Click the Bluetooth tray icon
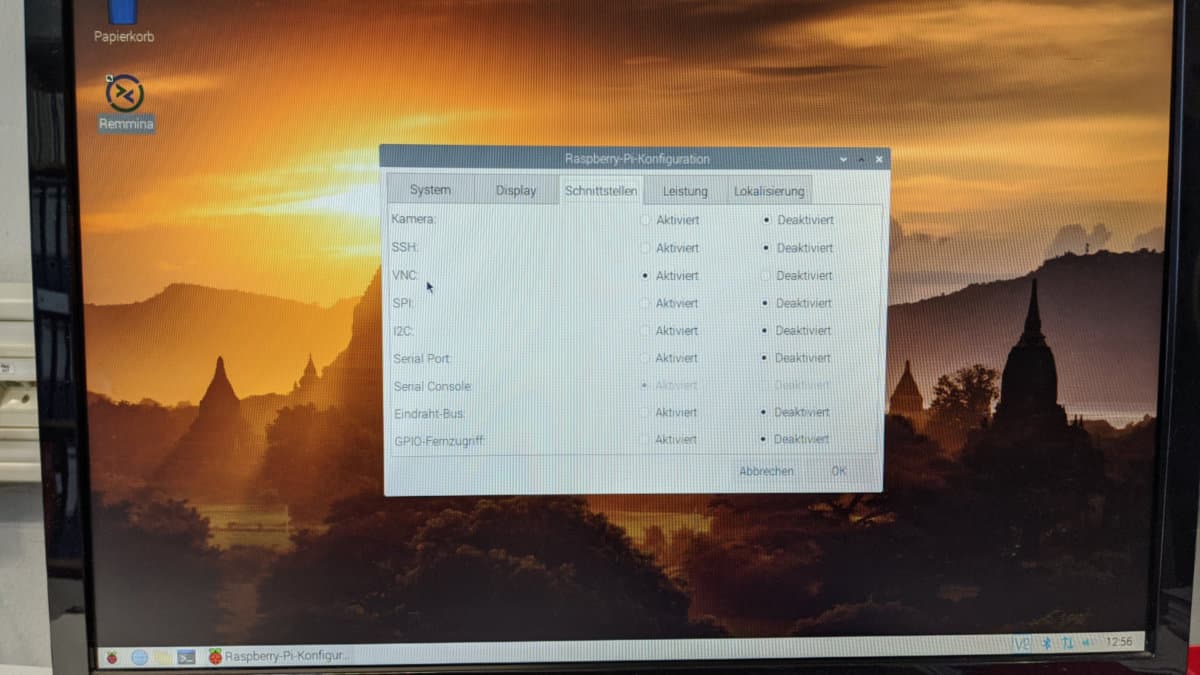This screenshot has height=675, width=1200. pyautogui.click(x=1046, y=643)
